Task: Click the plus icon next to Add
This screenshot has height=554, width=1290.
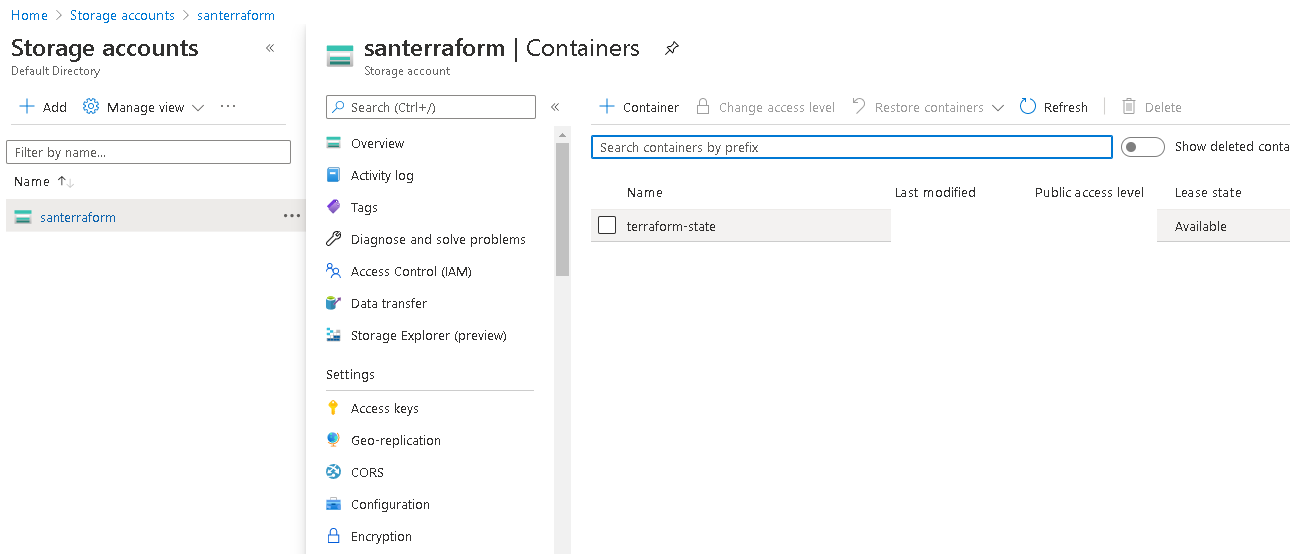Action: click(x=27, y=107)
